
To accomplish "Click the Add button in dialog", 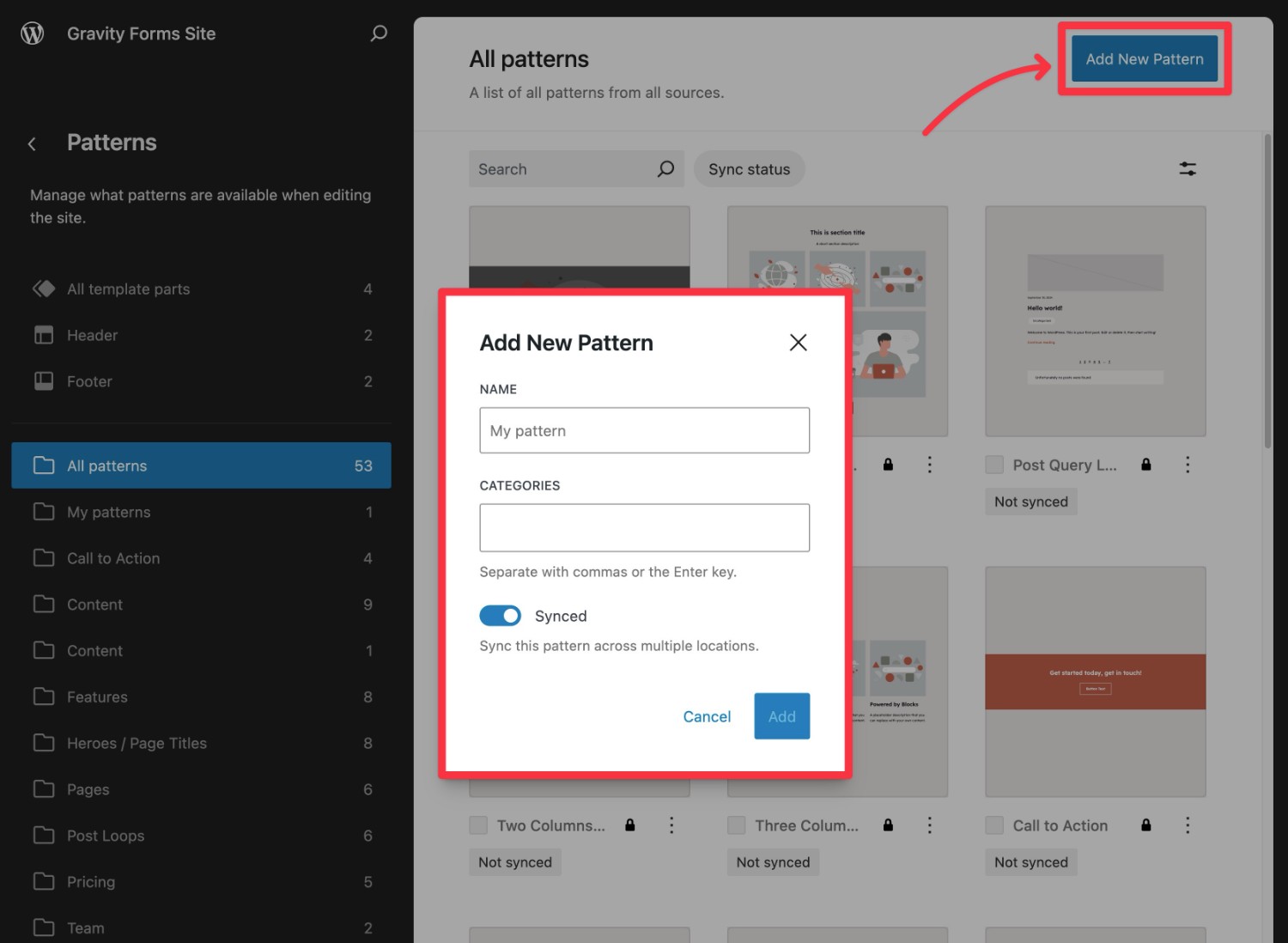I will coord(782,716).
